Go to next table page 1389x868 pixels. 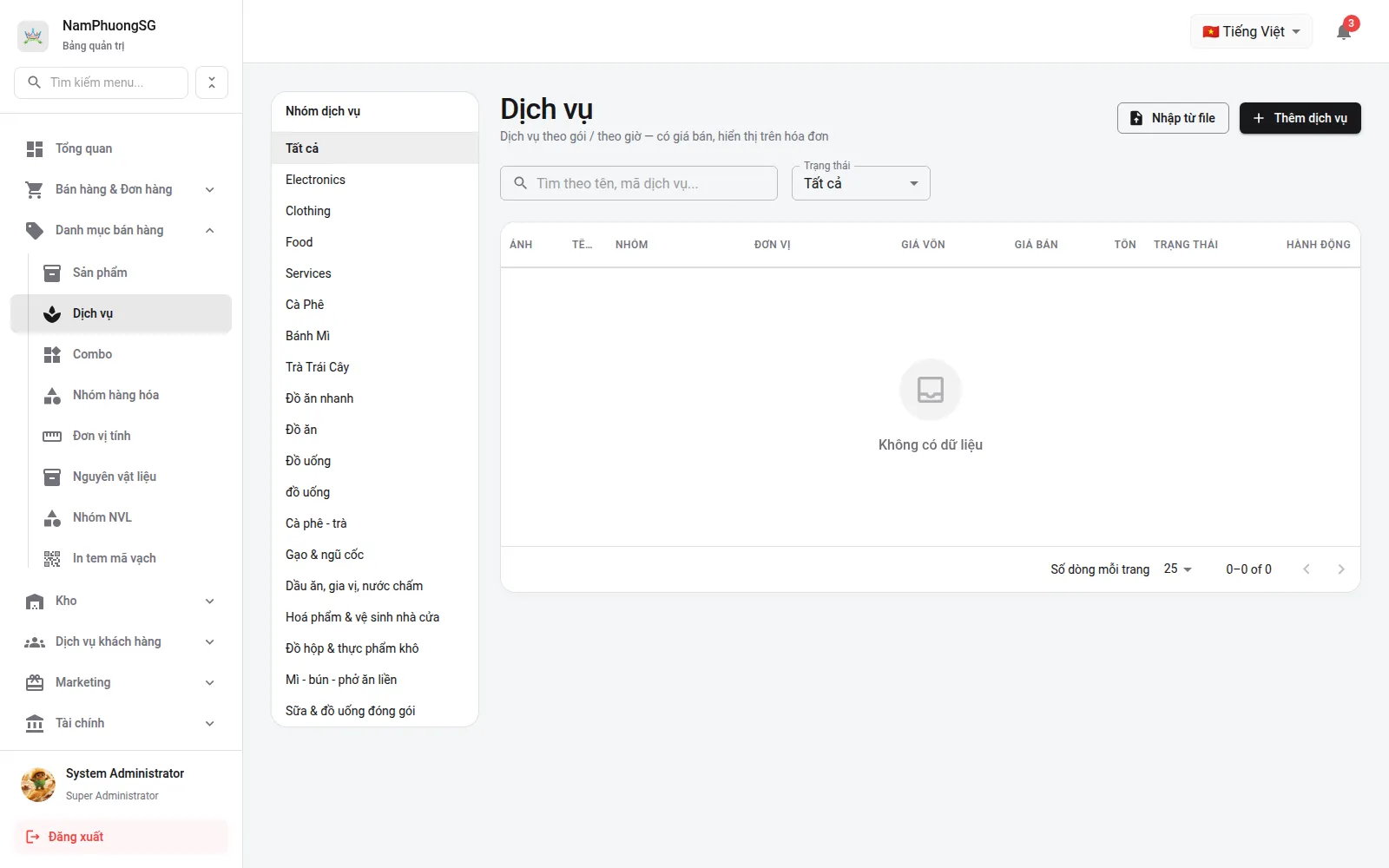point(1341,569)
